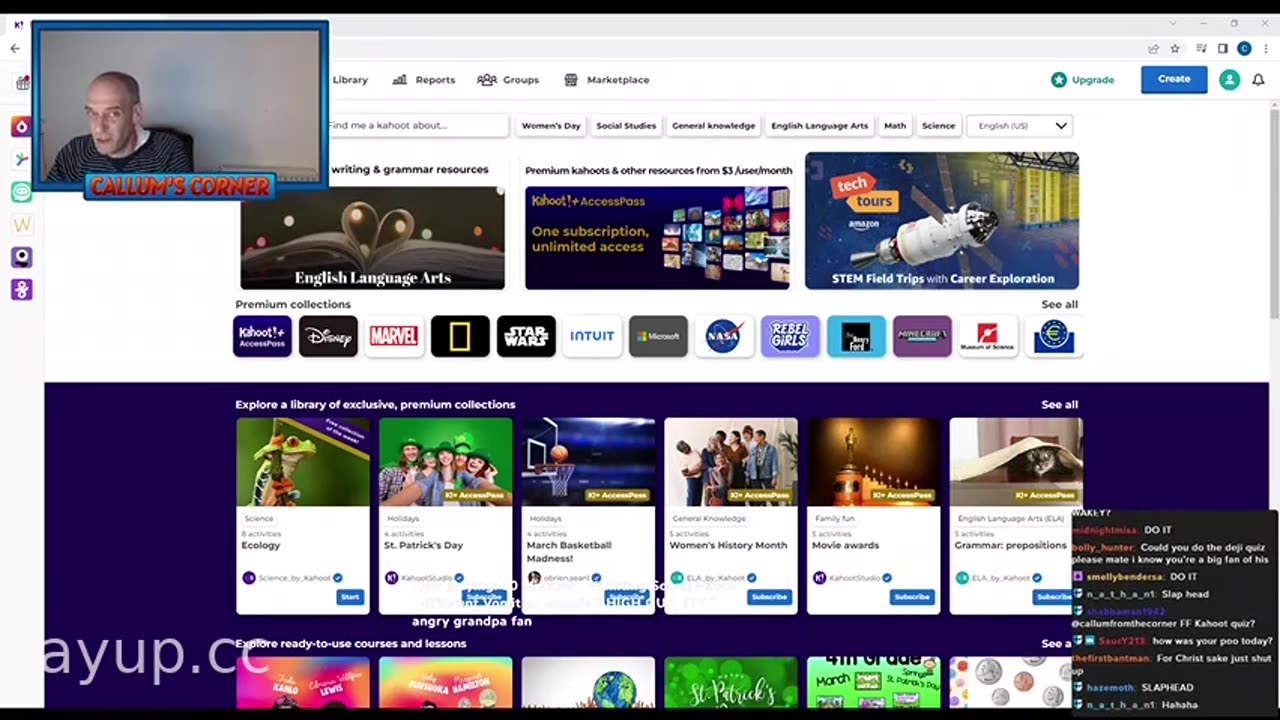This screenshot has width=1280, height=720.
Task: Subscribe on the Movie awards card
Action: click(x=912, y=597)
